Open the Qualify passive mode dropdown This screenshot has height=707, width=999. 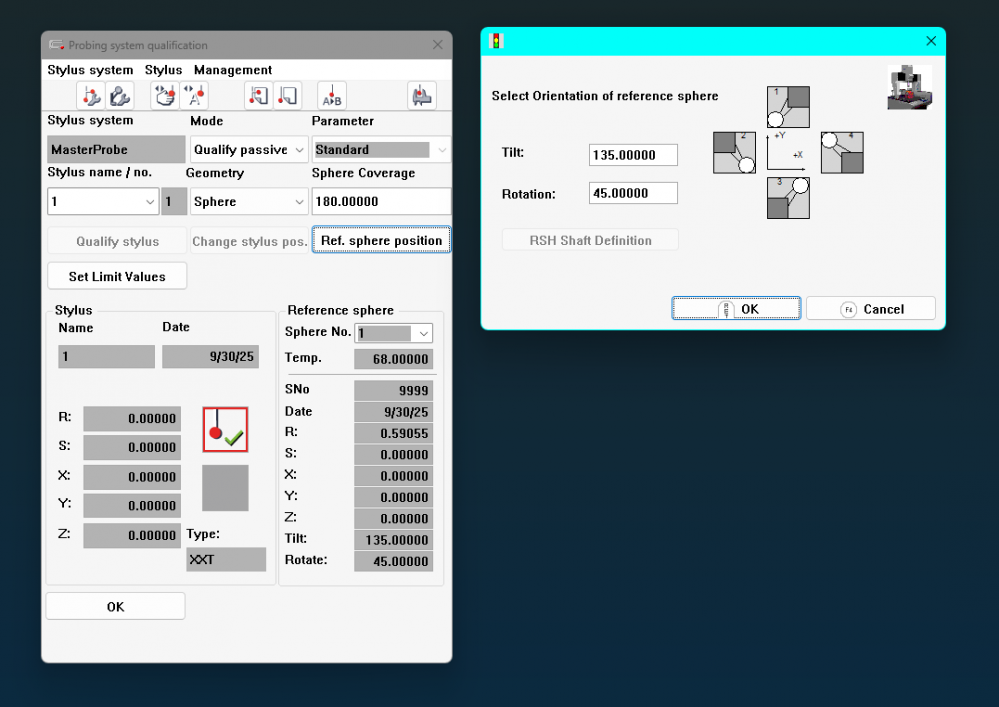tap(300, 147)
